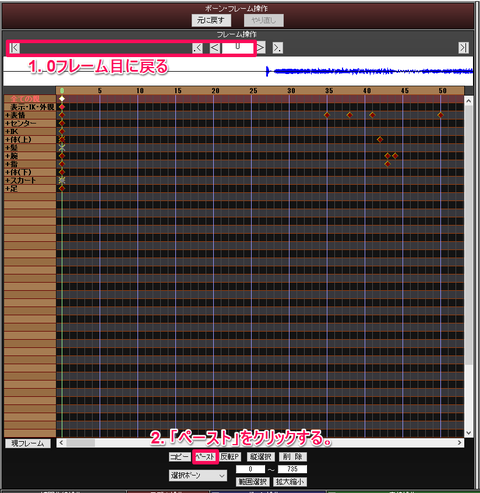The image size is (480, 493).
Task: Expand the センター track group
Action: 7,123
